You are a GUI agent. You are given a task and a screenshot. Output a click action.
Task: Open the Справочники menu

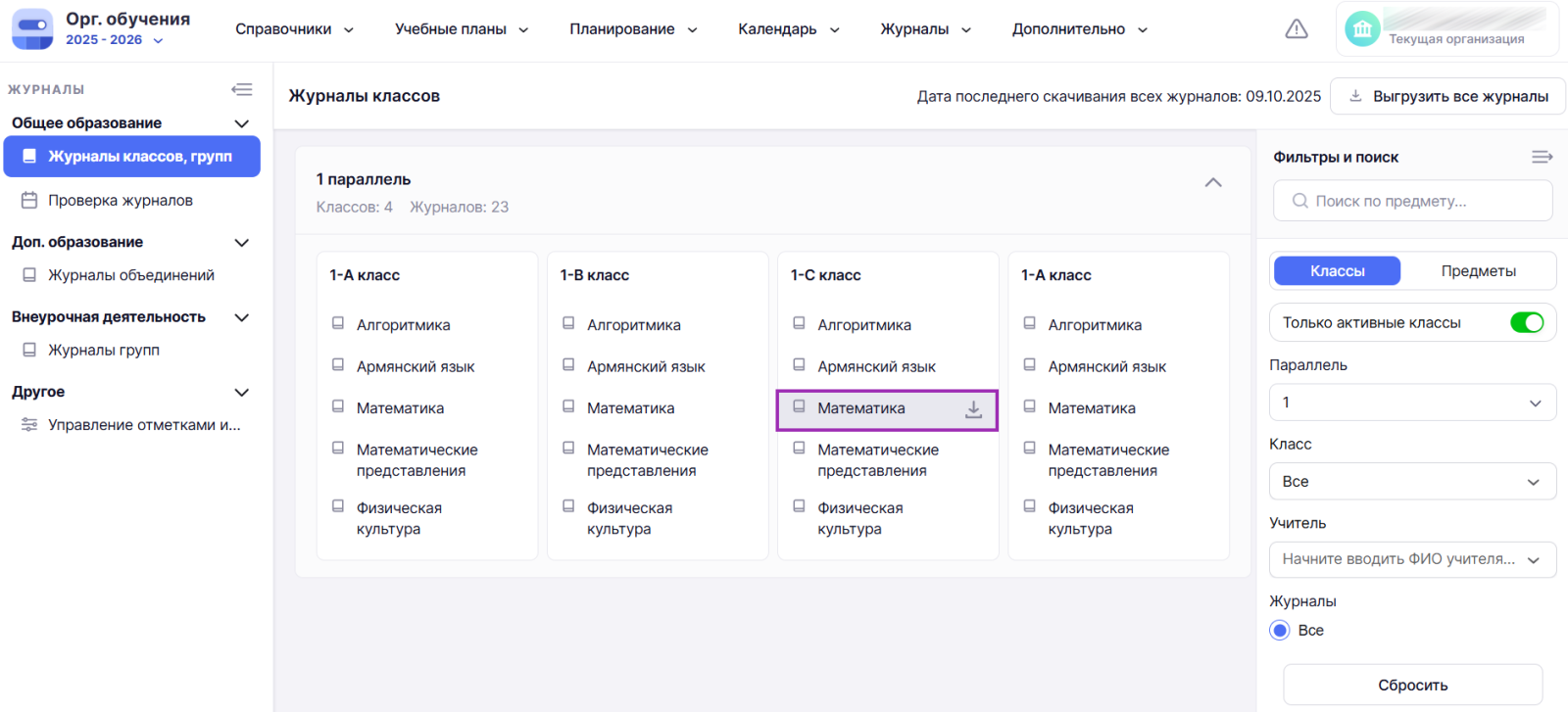[294, 29]
